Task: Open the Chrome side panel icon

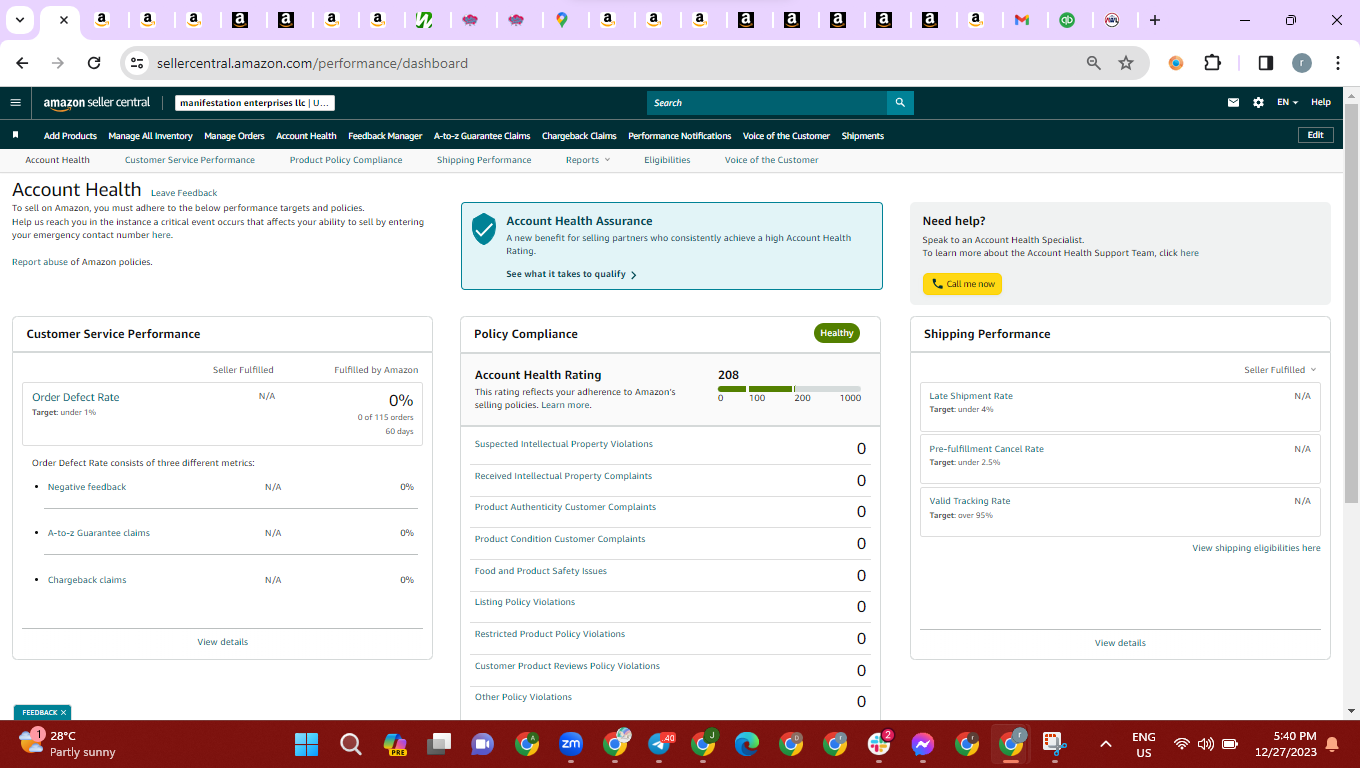Action: (1265, 63)
